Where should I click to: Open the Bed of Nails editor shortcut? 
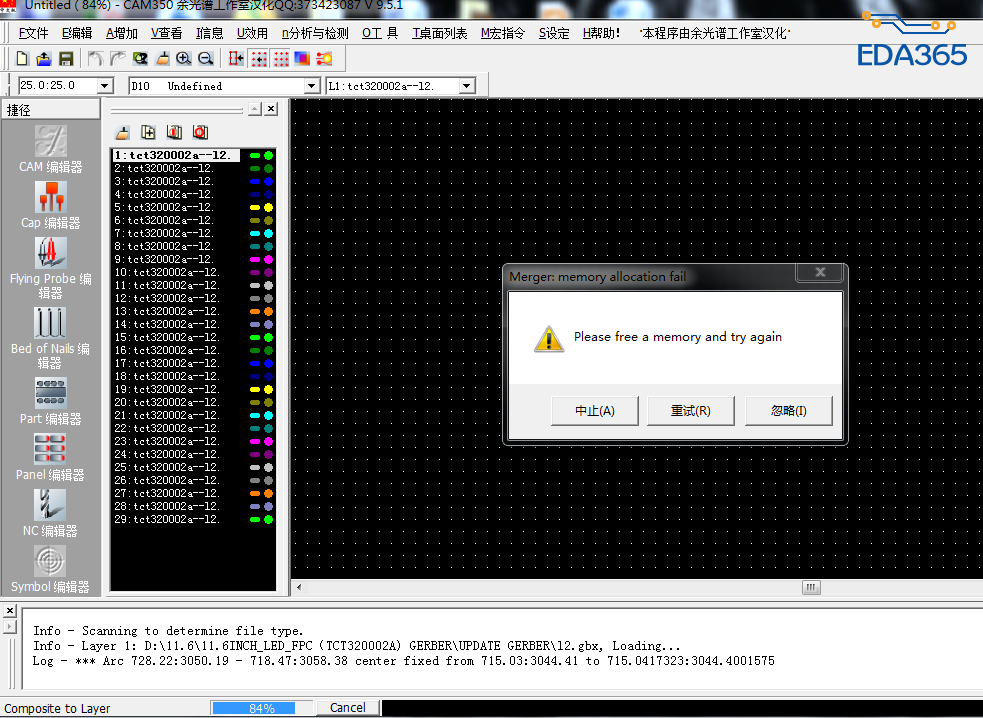(x=50, y=338)
